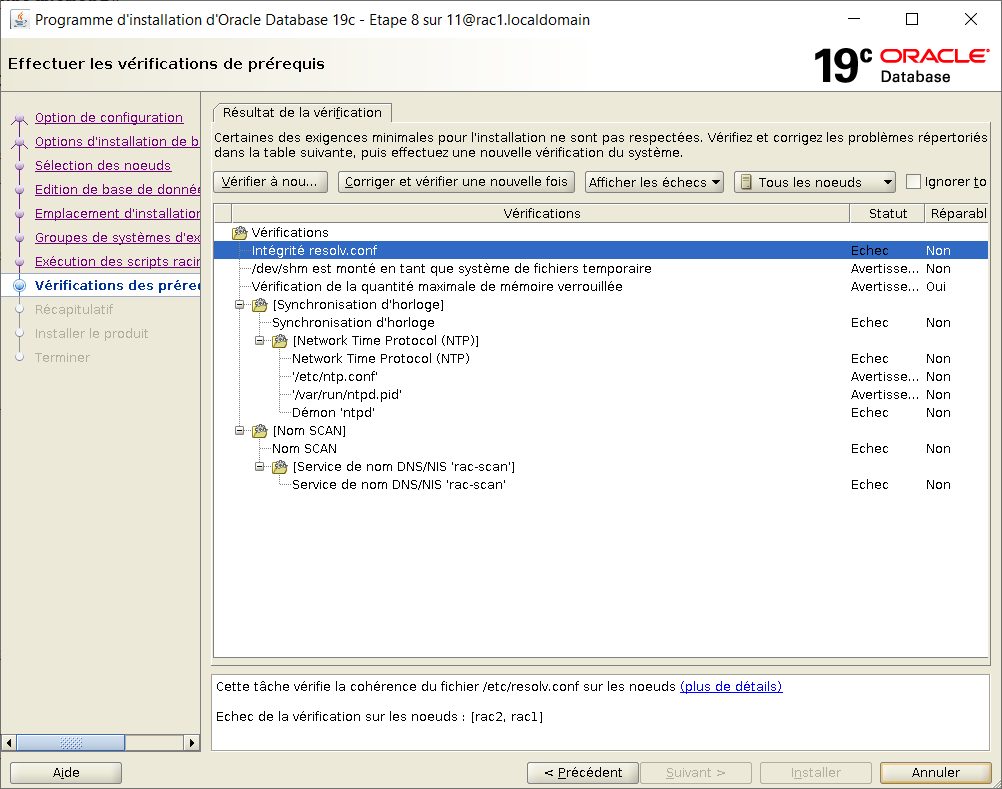Click the sidebar horizontal scrollbar thumb

70,742
